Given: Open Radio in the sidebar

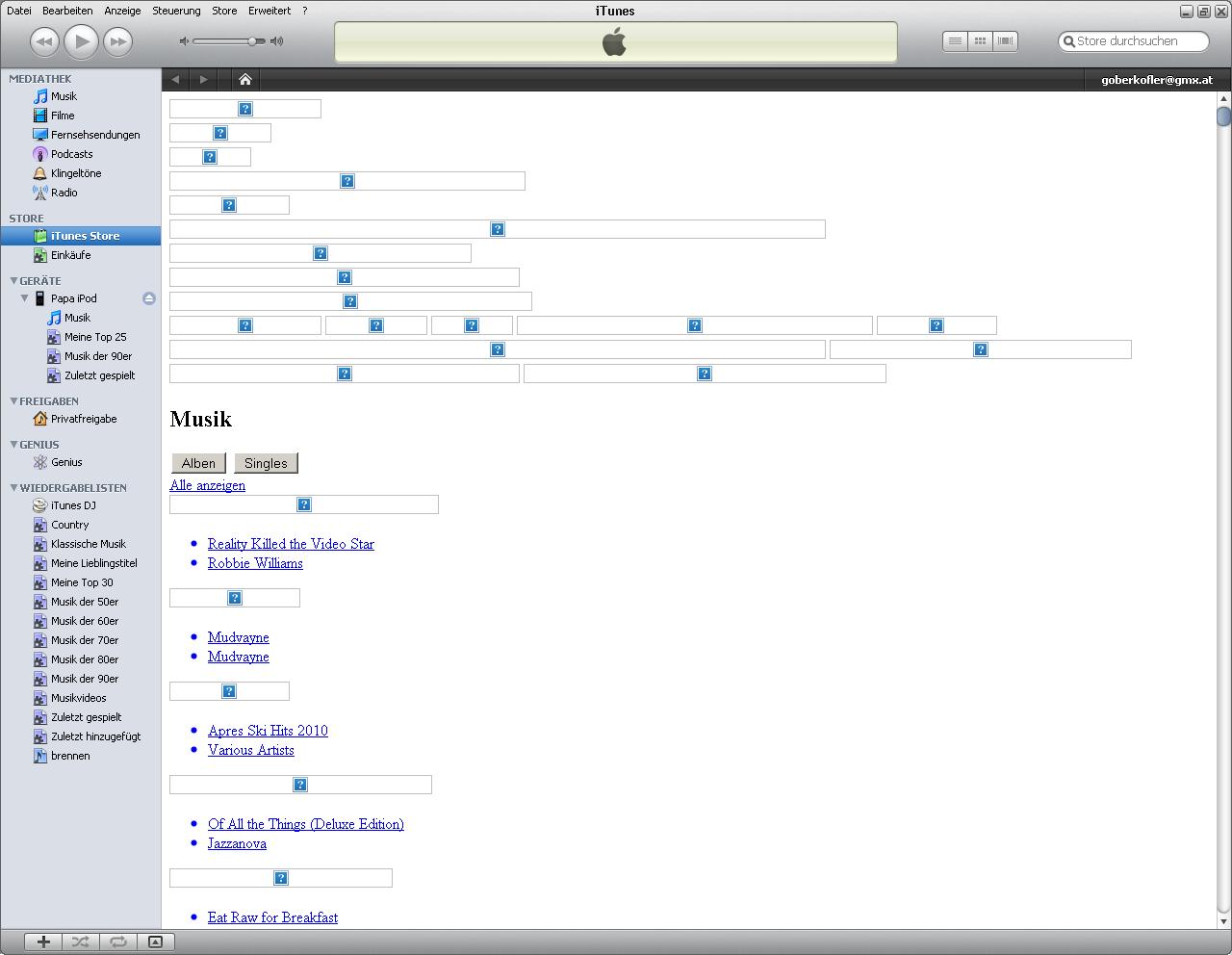Looking at the screenshot, I should (x=64, y=193).
